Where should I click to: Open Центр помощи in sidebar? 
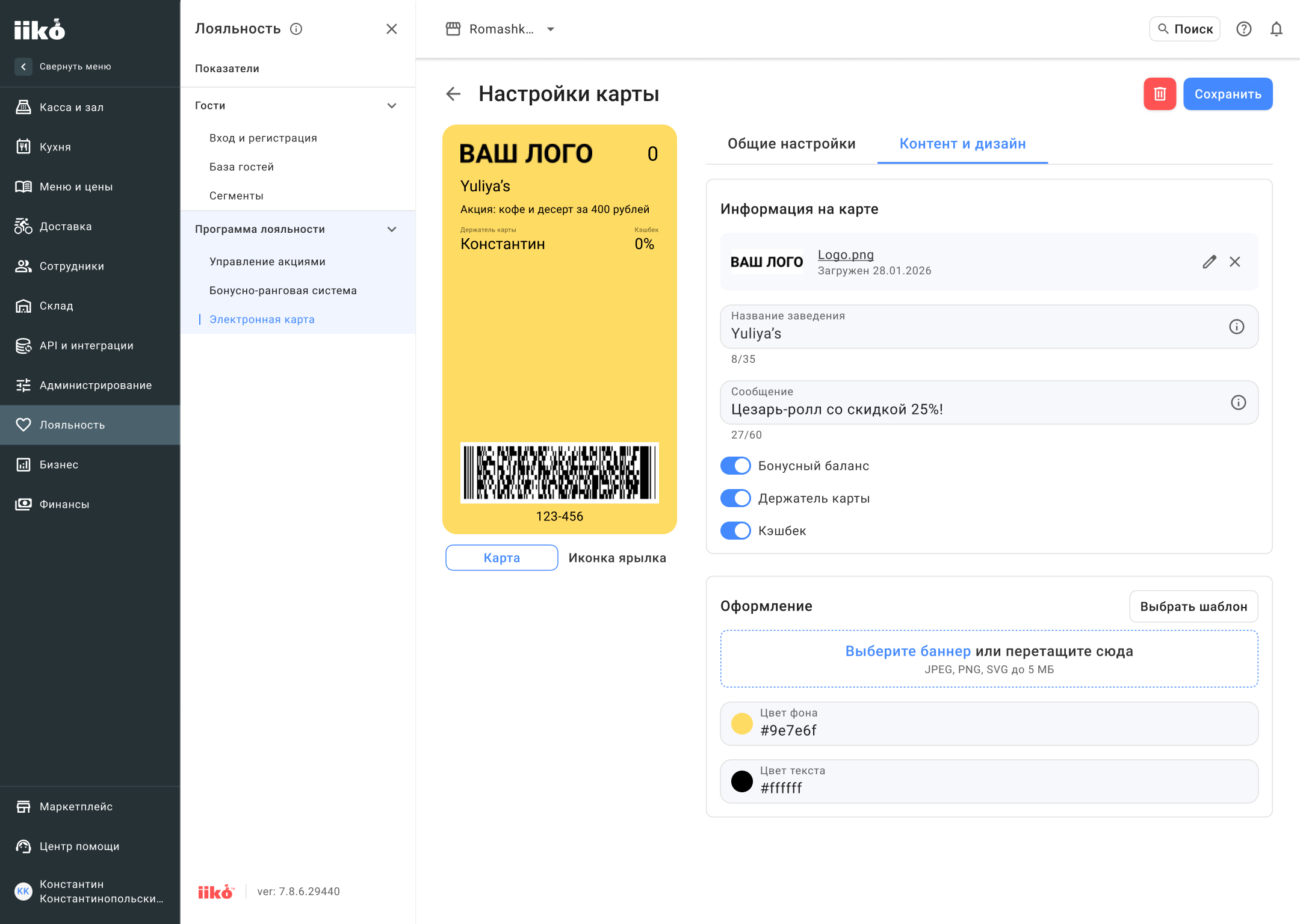(90, 846)
